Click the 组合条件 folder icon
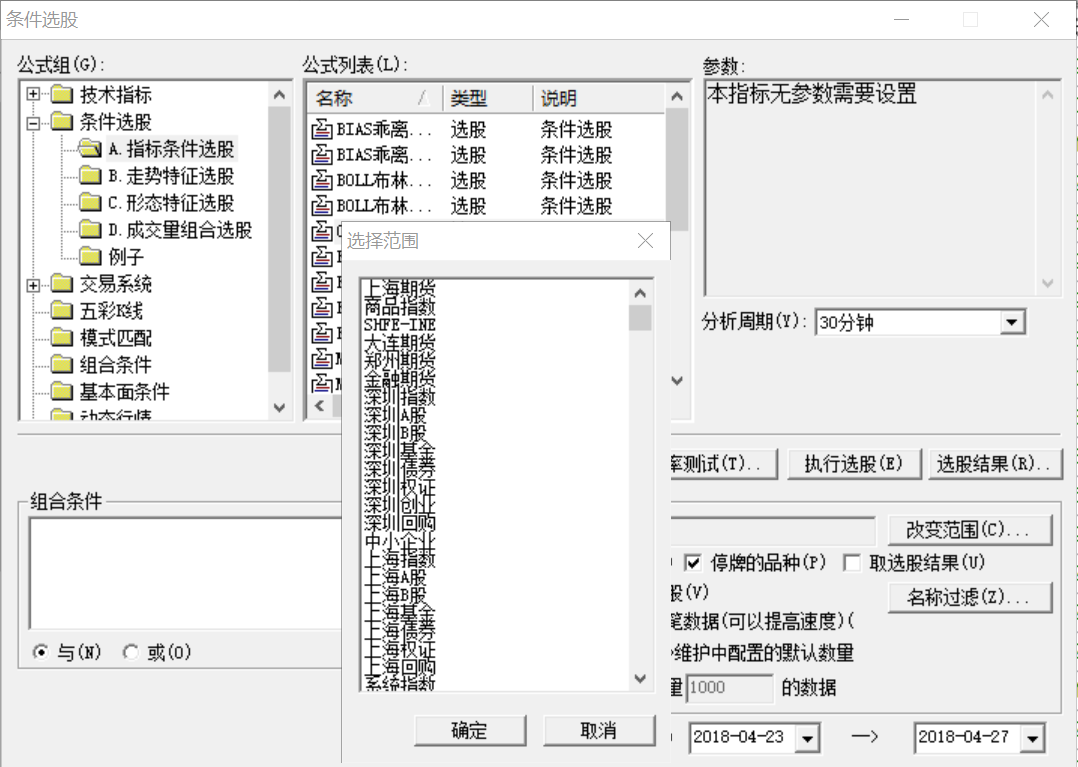1078x767 pixels. [62, 364]
